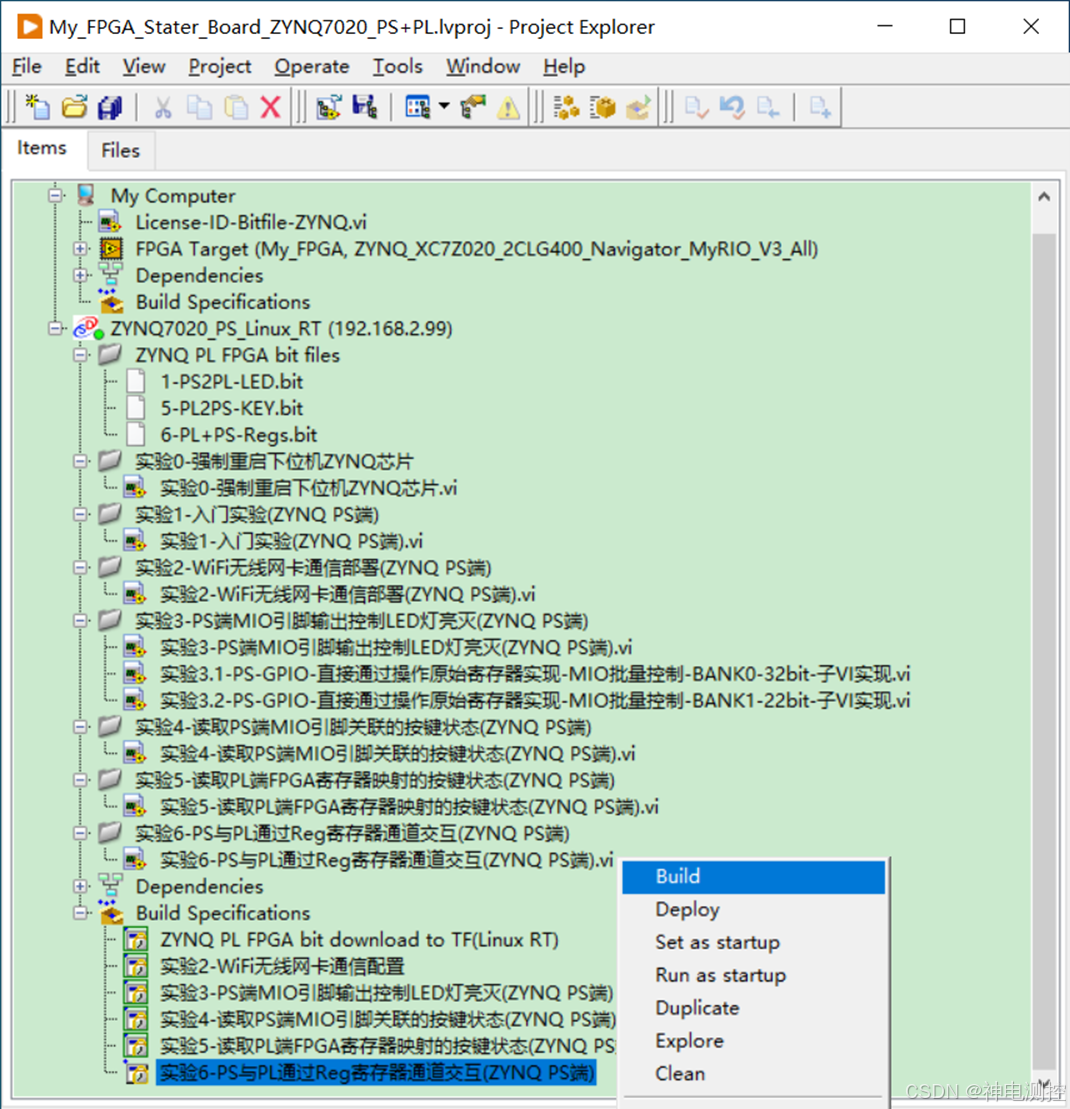The image size is (1070, 1109).
Task: Click the Find Project Items icon
Action: tap(472, 108)
